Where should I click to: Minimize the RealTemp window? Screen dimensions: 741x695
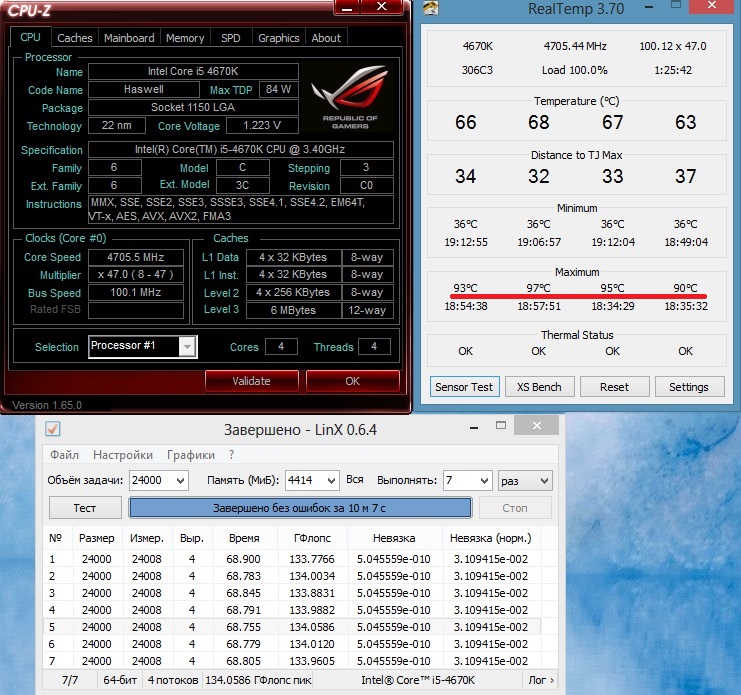tap(649, 7)
